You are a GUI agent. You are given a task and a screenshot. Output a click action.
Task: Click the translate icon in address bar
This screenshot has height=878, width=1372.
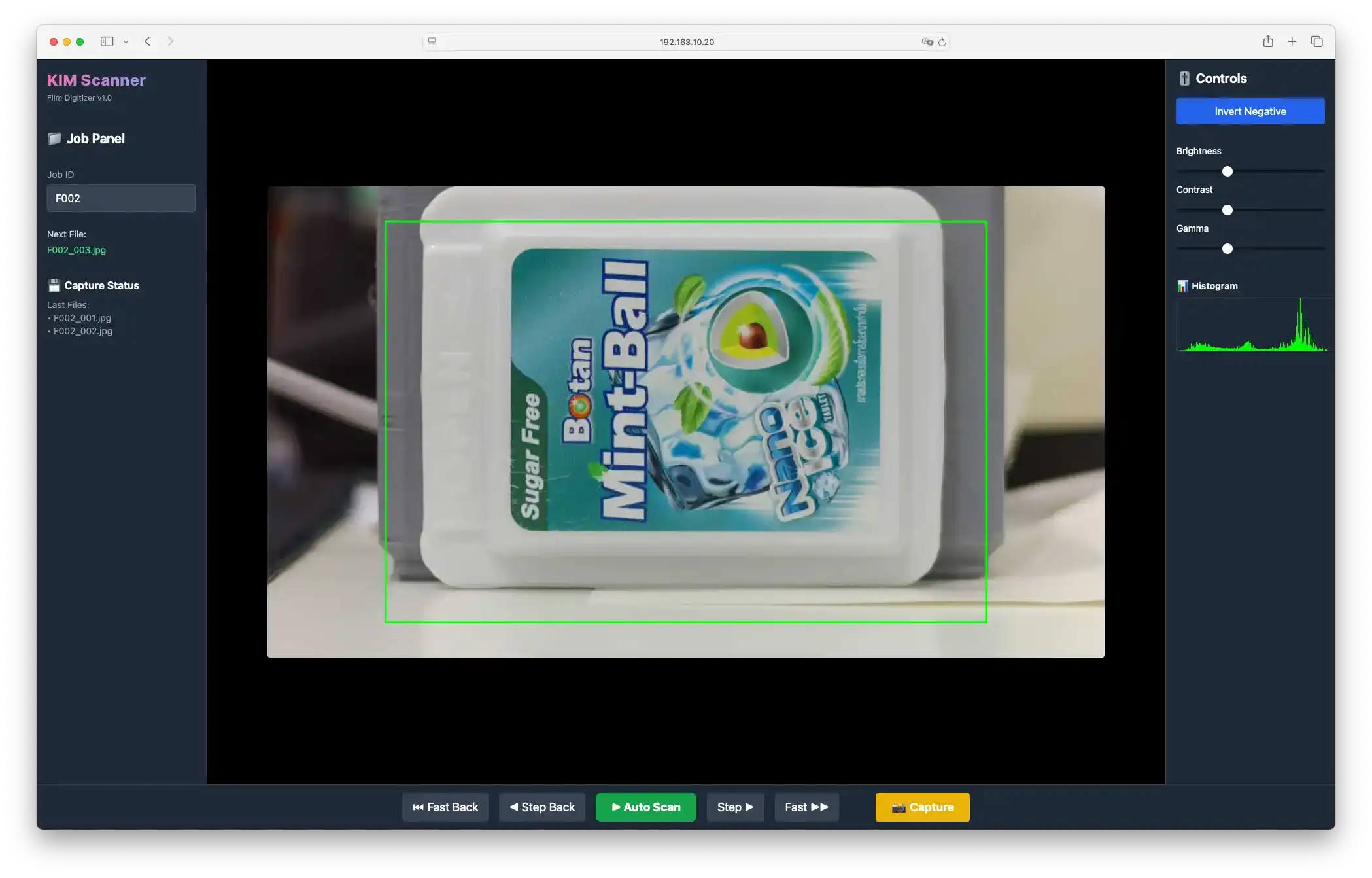[x=927, y=42]
